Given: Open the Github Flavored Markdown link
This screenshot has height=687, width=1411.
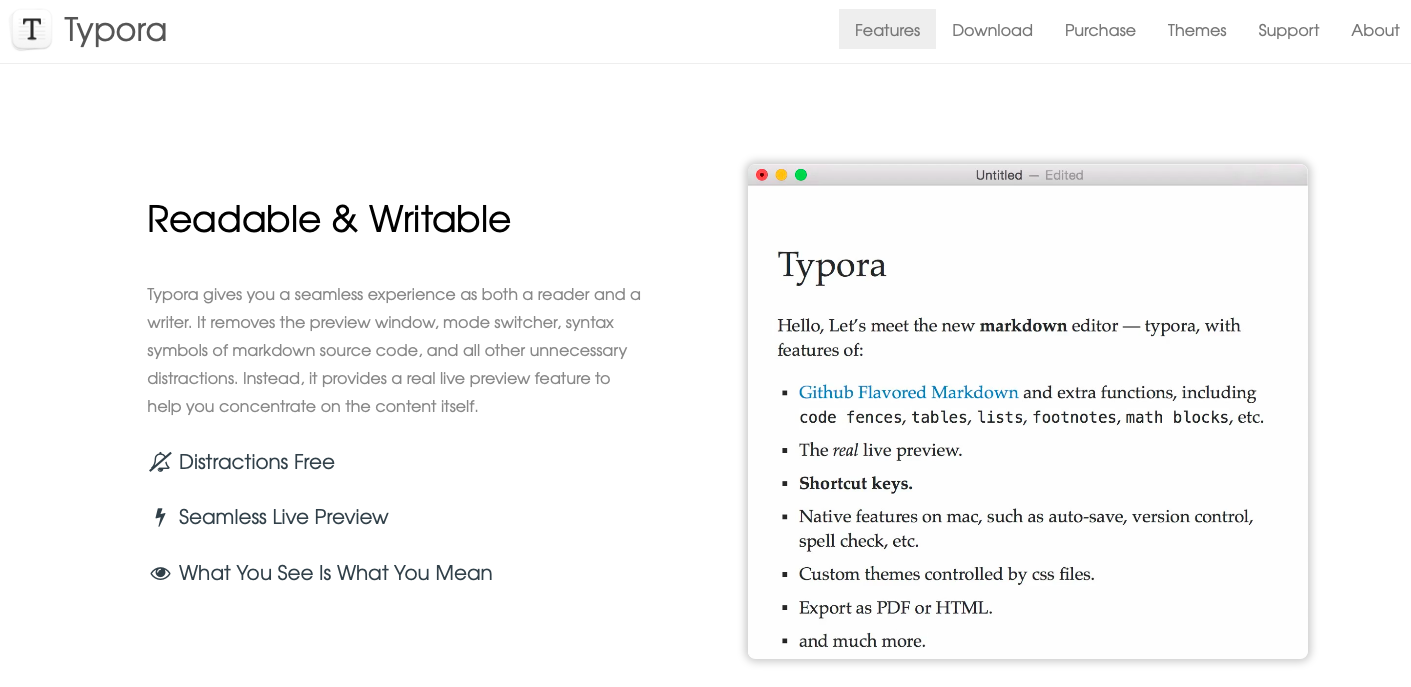Looking at the screenshot, I should click(x=908, y=392).
